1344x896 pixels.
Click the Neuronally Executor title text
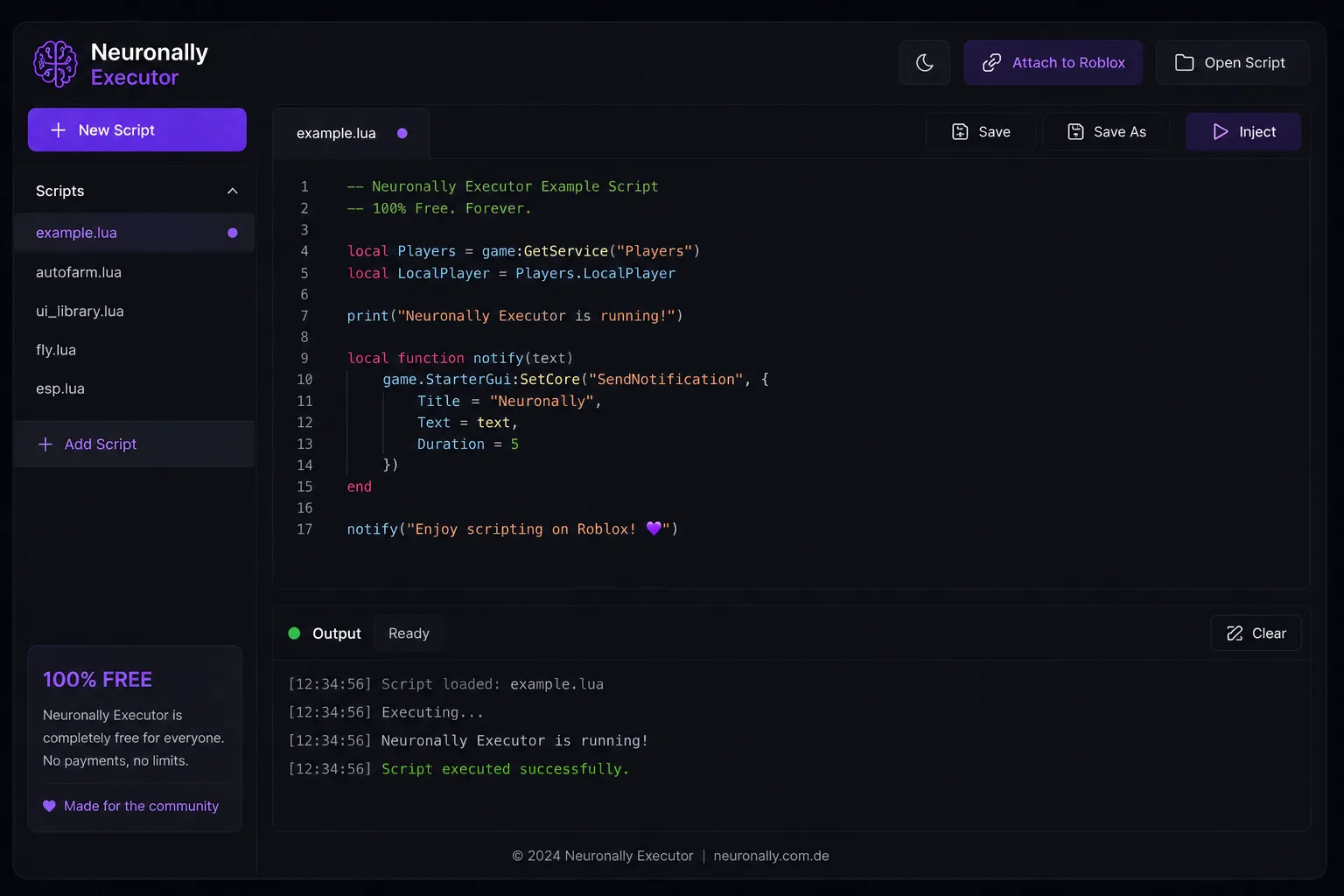(149, 65)
